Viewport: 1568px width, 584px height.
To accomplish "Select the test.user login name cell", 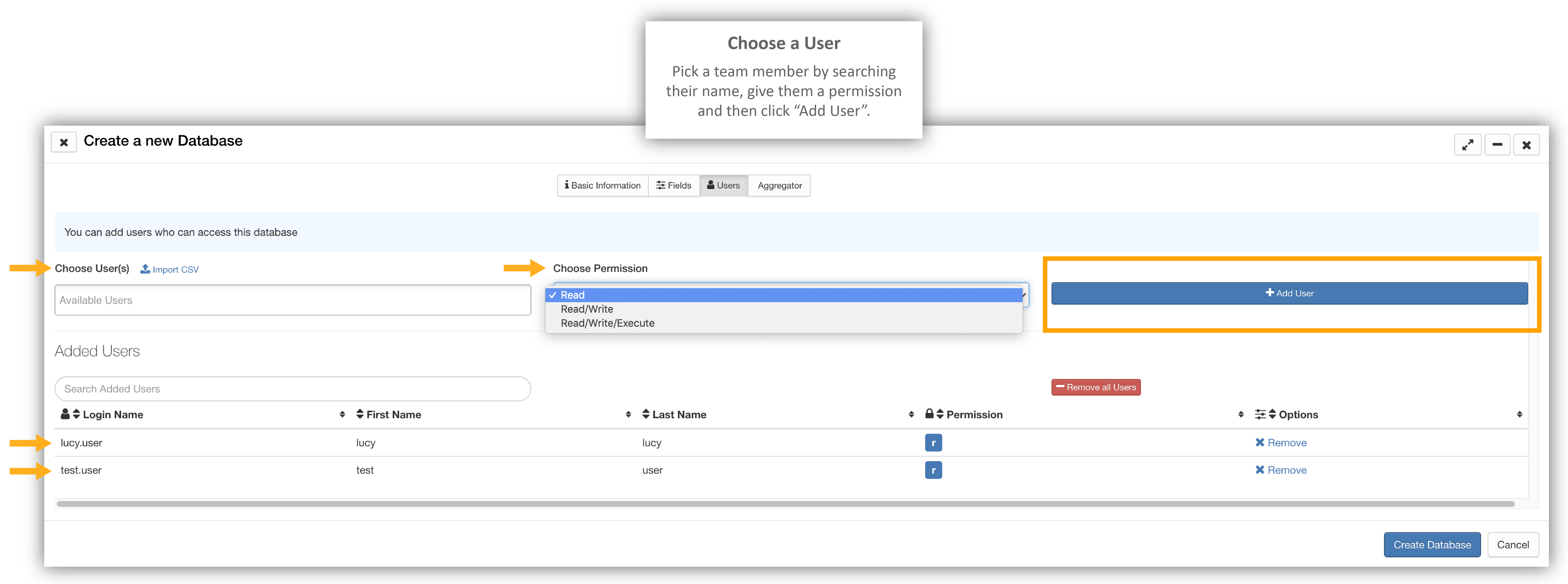I will (81, 470).
